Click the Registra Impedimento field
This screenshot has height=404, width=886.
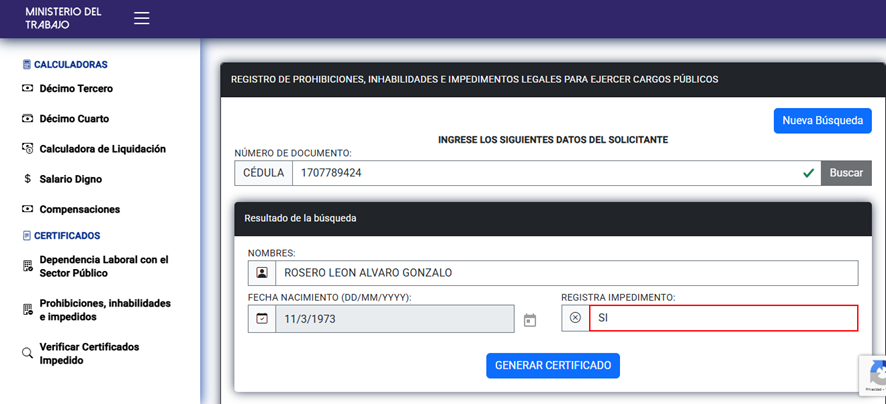[x=723, y=318]
